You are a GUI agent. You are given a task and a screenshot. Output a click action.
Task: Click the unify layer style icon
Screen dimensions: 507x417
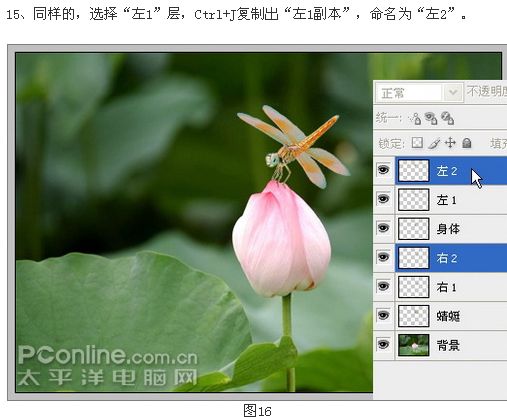click(x=447, y=118)
